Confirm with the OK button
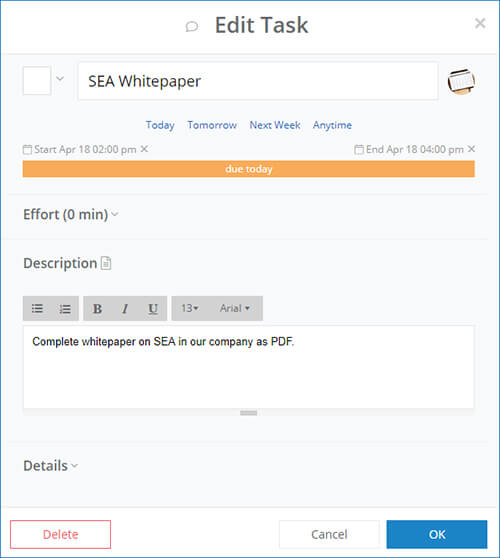 [437, 534]
